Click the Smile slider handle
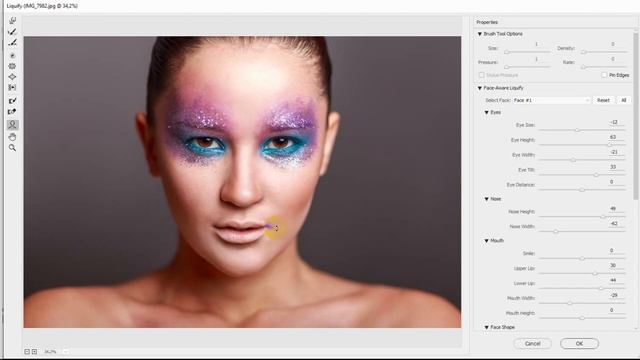This screenshot has width=640, height=360. [x=582, y=258]
